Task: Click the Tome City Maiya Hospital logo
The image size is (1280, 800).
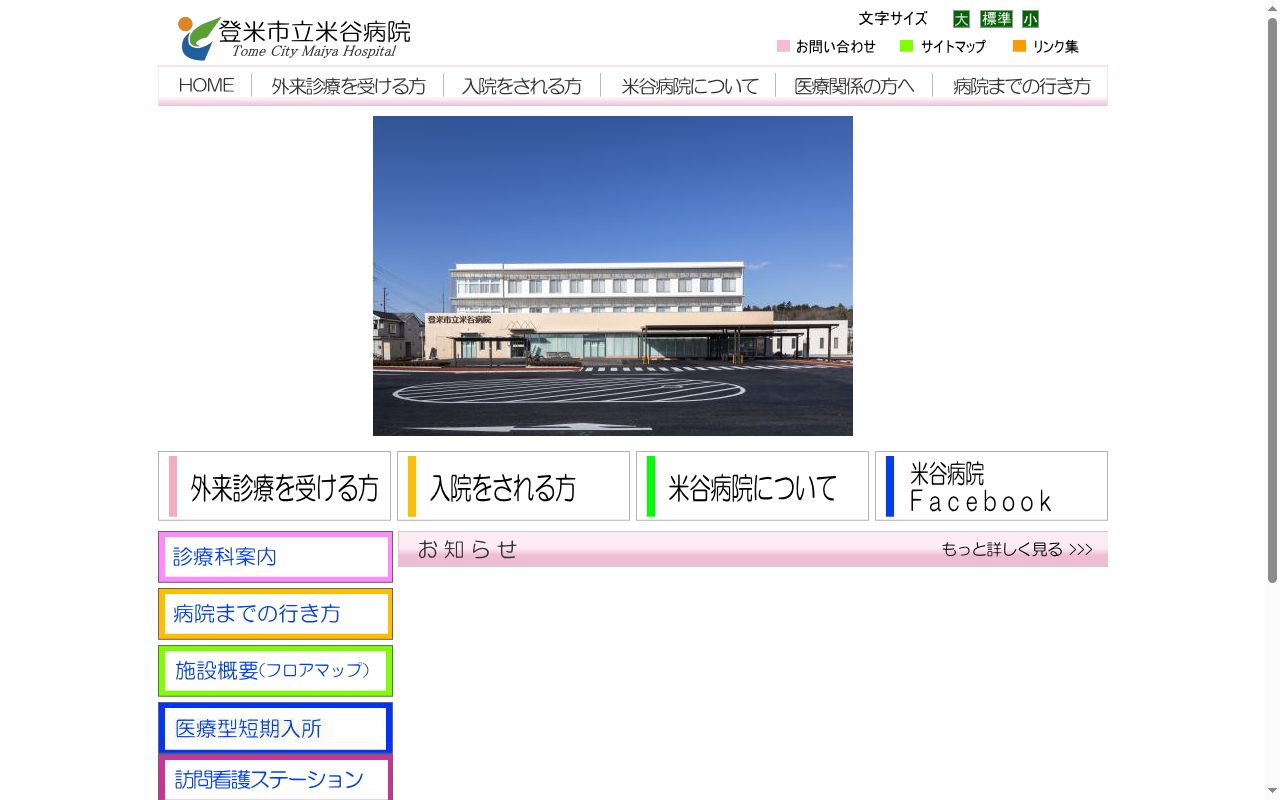Action: point(294,38)
